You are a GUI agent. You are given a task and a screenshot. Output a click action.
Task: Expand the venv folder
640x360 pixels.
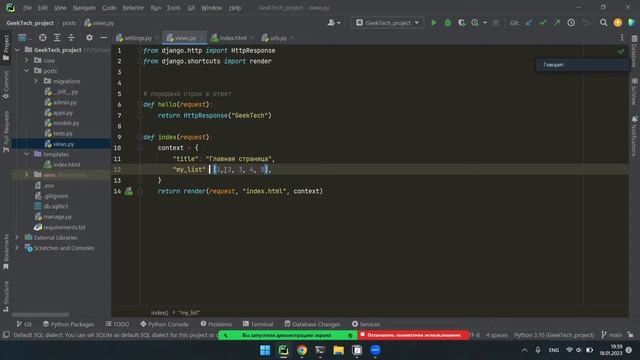tap(27, 175)
